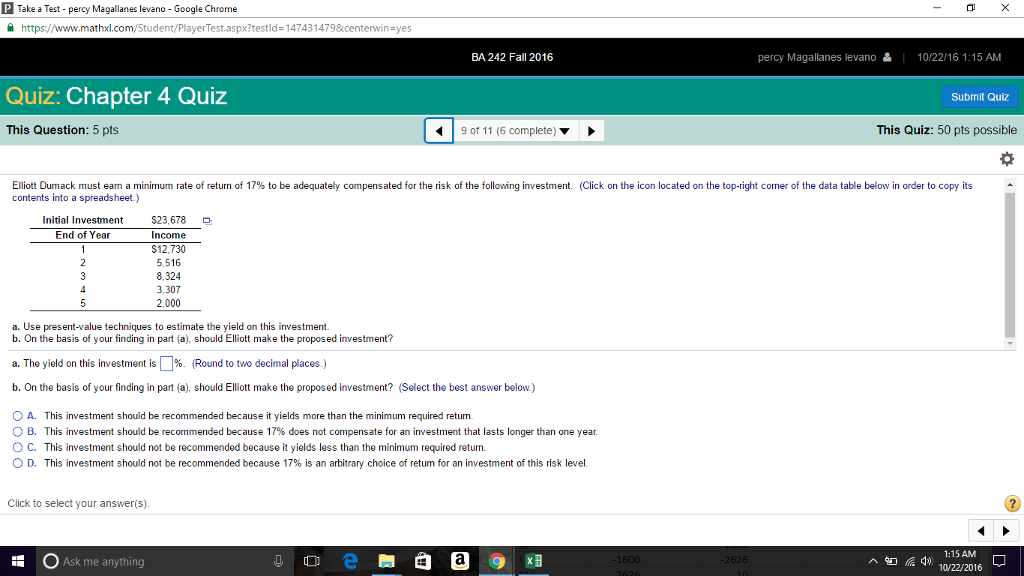Screen dimensions: 1024x576
Task: Open the Amazon taskbar icon
Action: (460, 561)
